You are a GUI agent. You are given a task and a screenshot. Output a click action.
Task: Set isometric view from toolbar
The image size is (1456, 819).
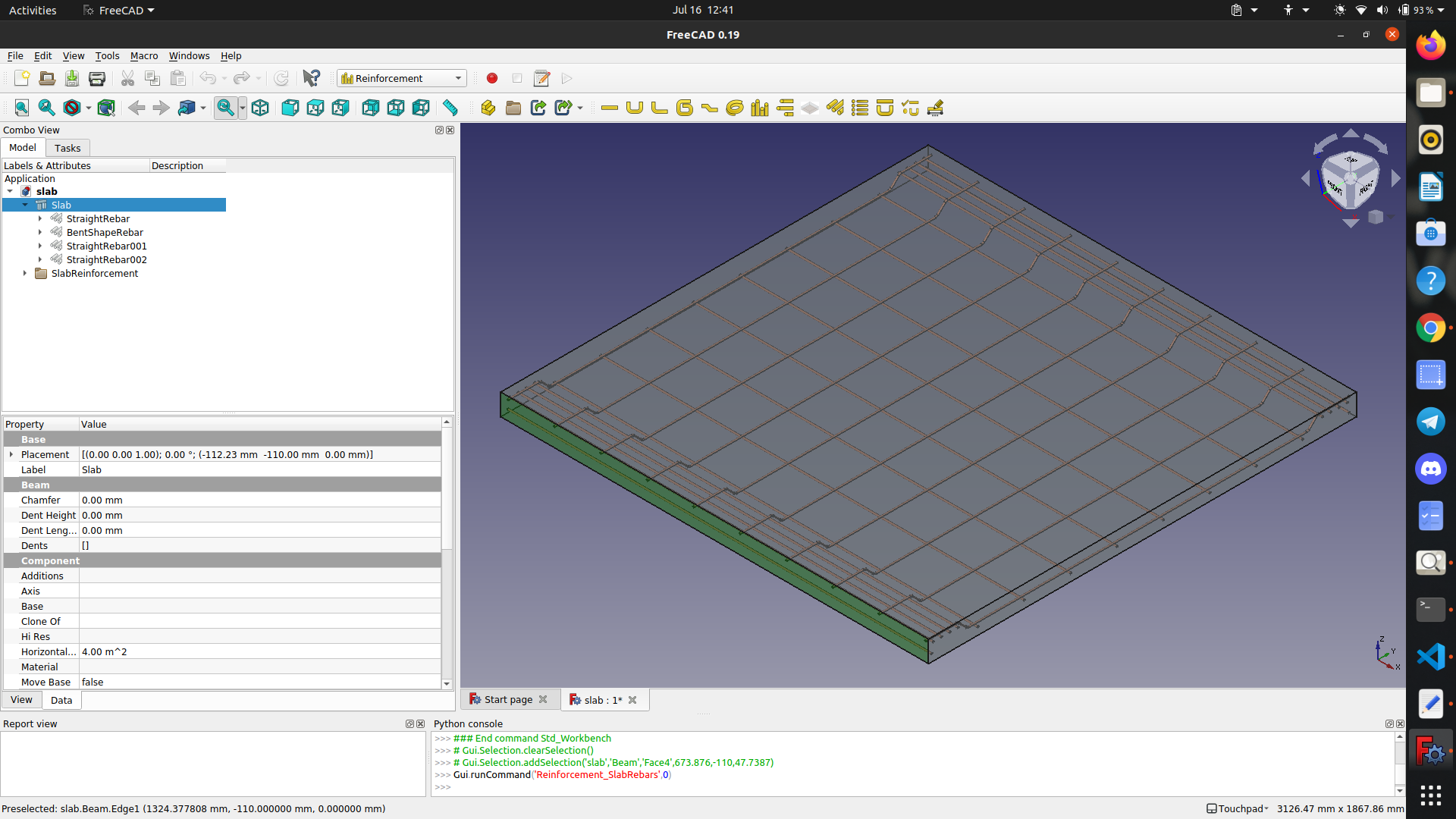pyautogui.click(x=260, y=108)
